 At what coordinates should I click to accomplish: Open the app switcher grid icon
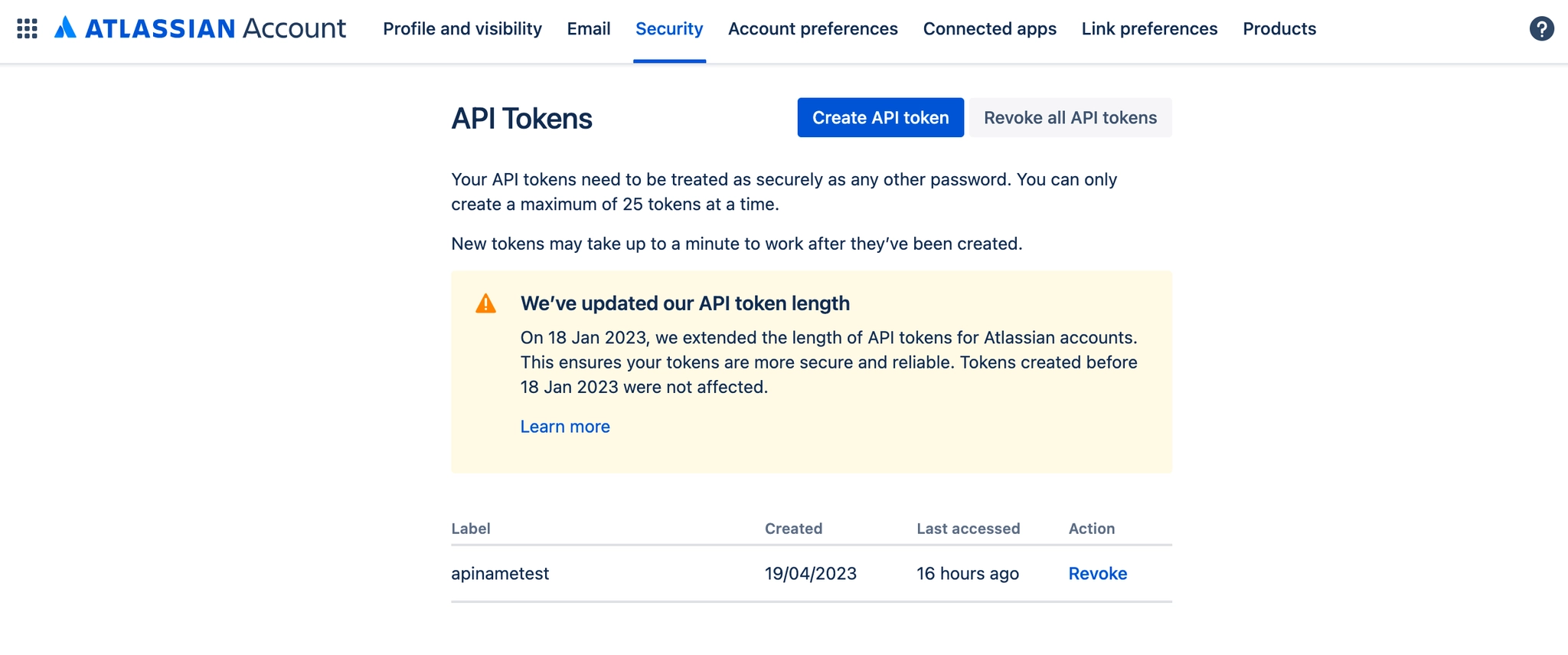[x=27, y=29]
